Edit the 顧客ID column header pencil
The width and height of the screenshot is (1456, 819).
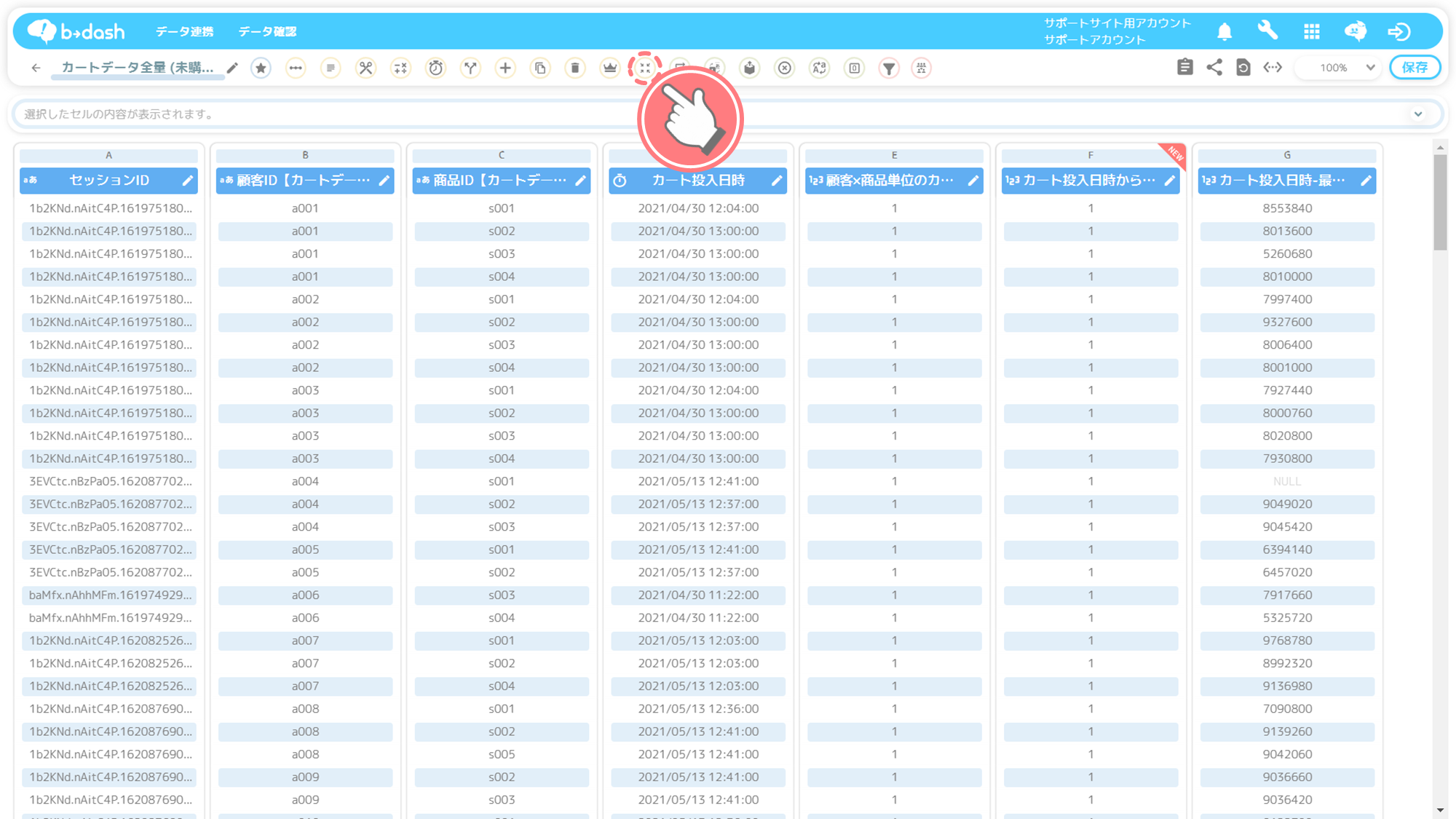384,181
